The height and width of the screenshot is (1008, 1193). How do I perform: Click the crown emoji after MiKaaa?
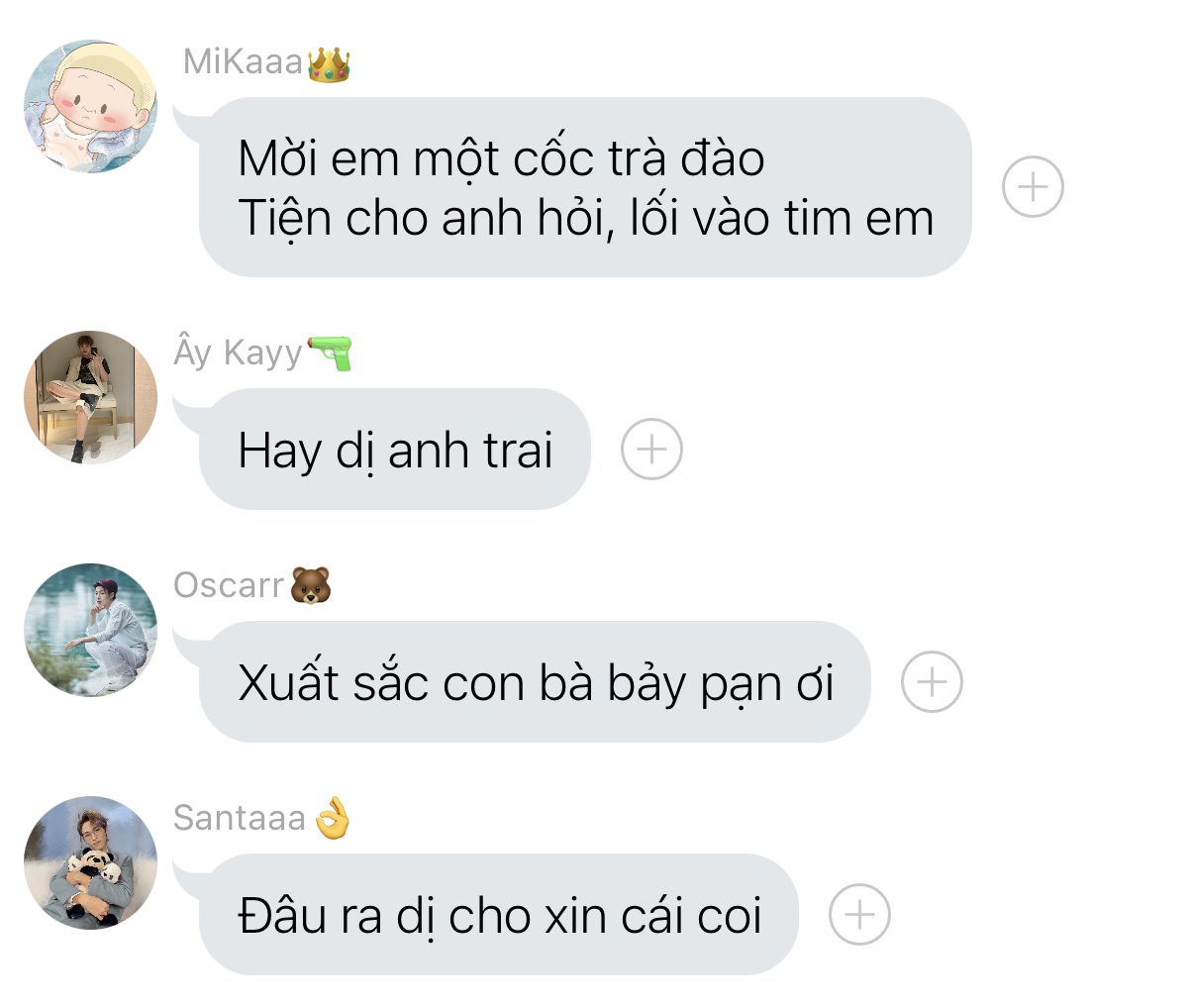click(329, 62)
